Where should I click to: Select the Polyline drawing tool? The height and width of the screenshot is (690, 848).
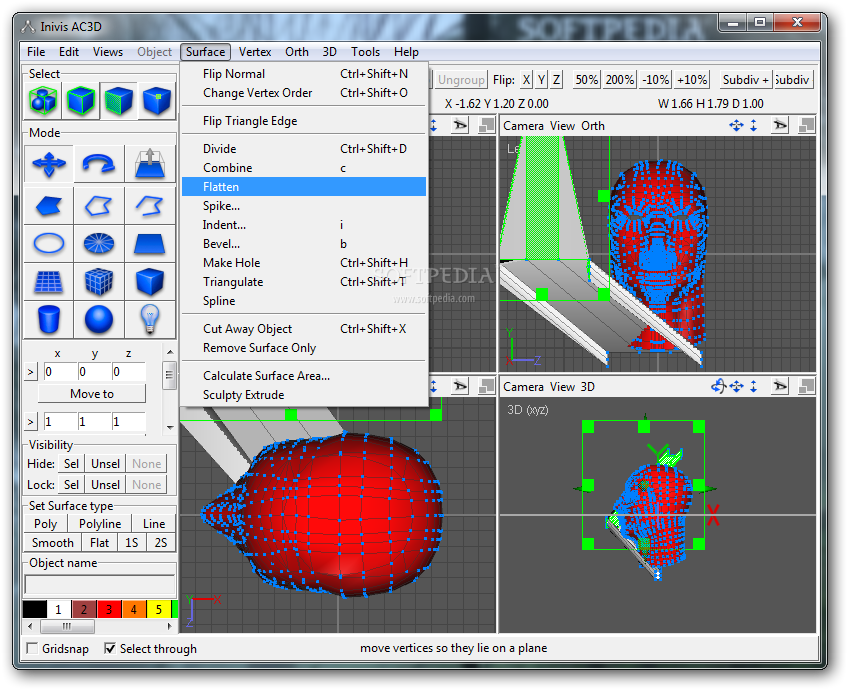click(98, 205)
